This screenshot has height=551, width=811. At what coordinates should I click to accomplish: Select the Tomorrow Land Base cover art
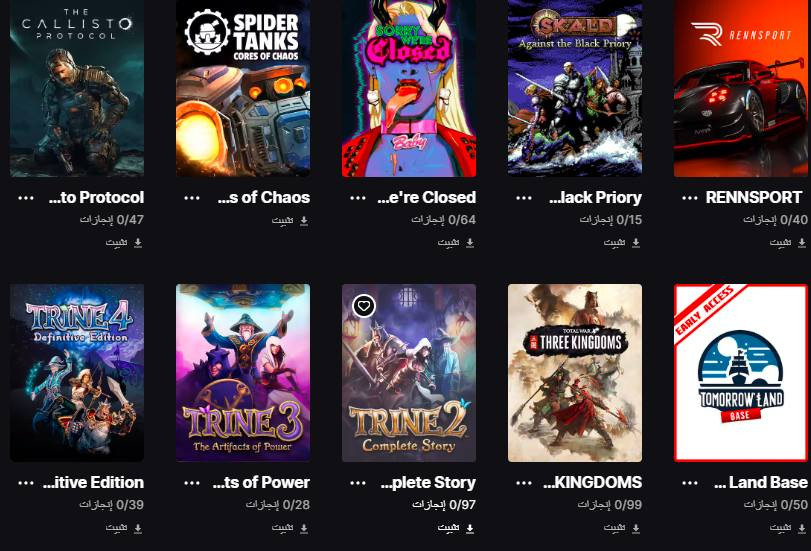[741, 373]
